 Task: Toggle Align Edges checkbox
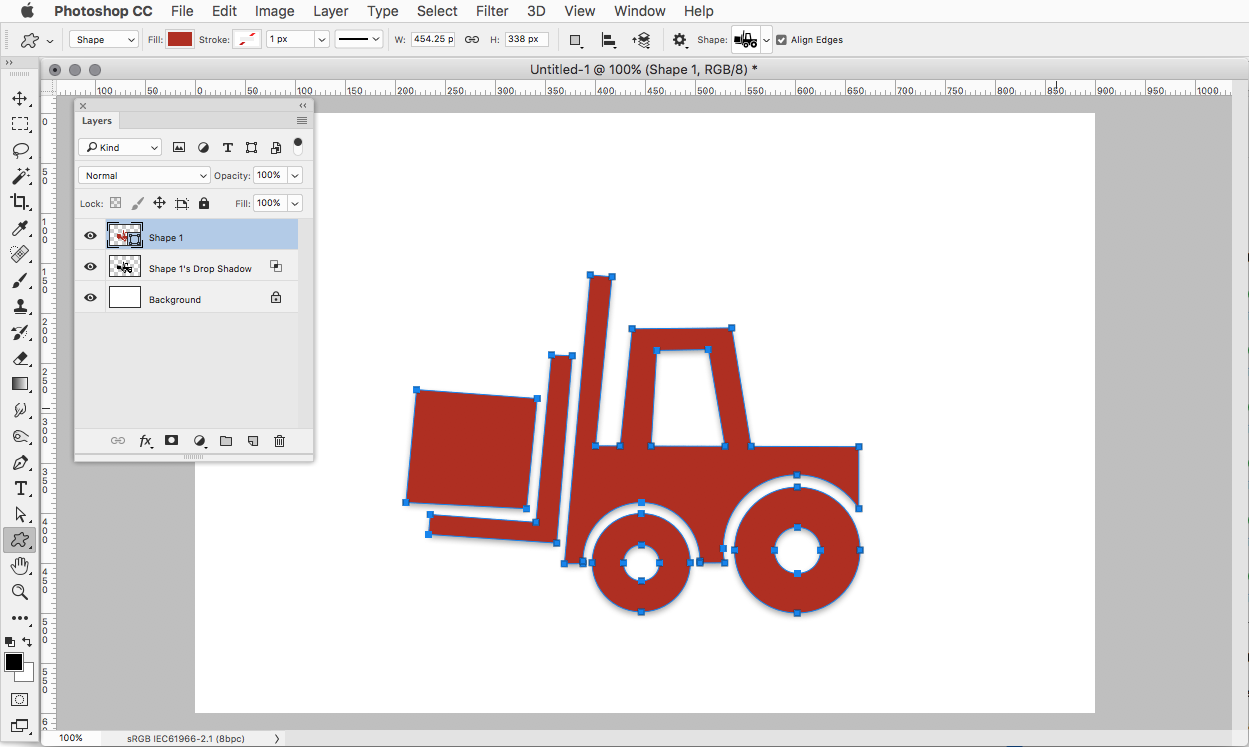pos(781,40)
